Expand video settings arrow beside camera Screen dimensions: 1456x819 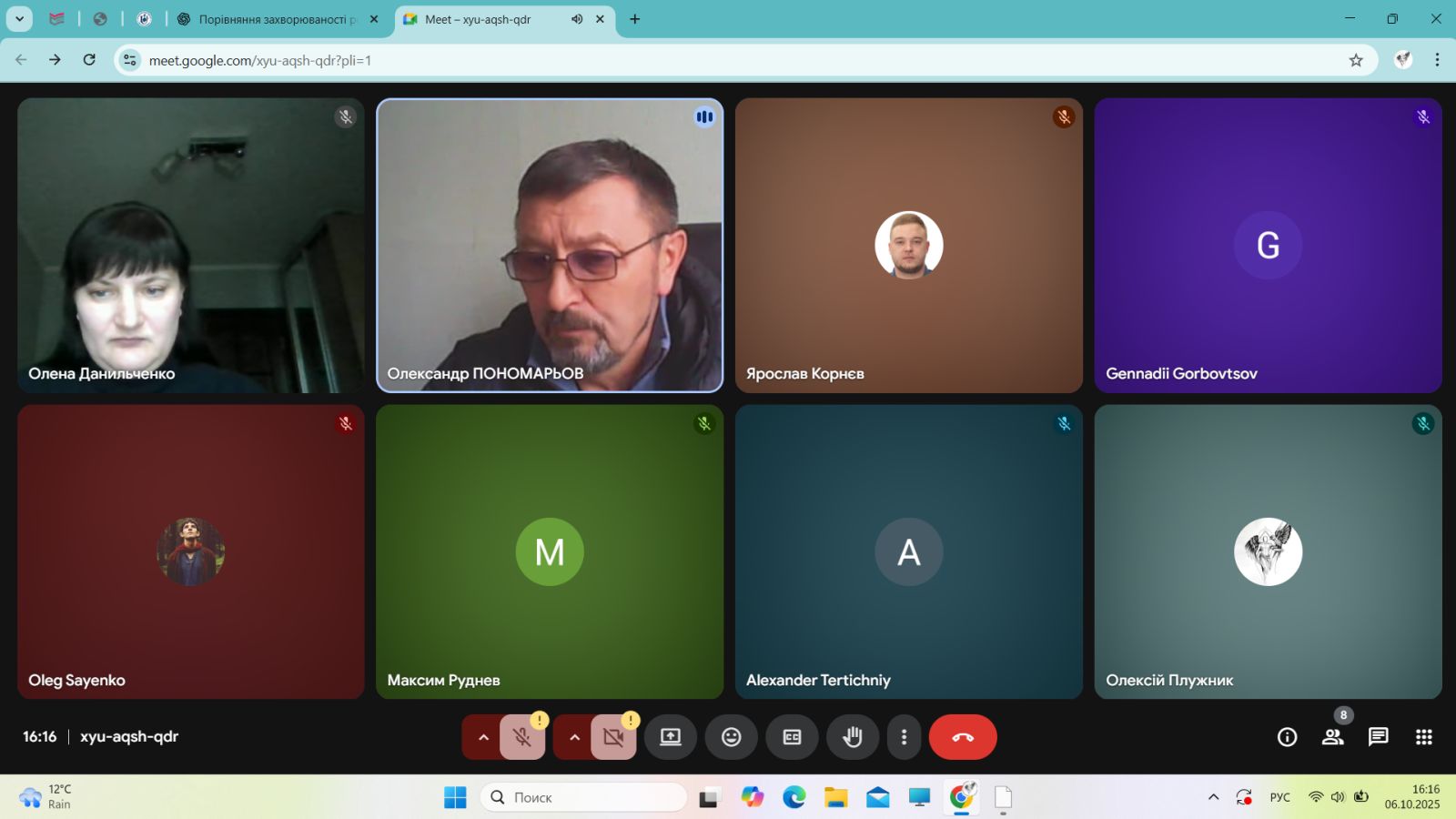coord(574,737)
